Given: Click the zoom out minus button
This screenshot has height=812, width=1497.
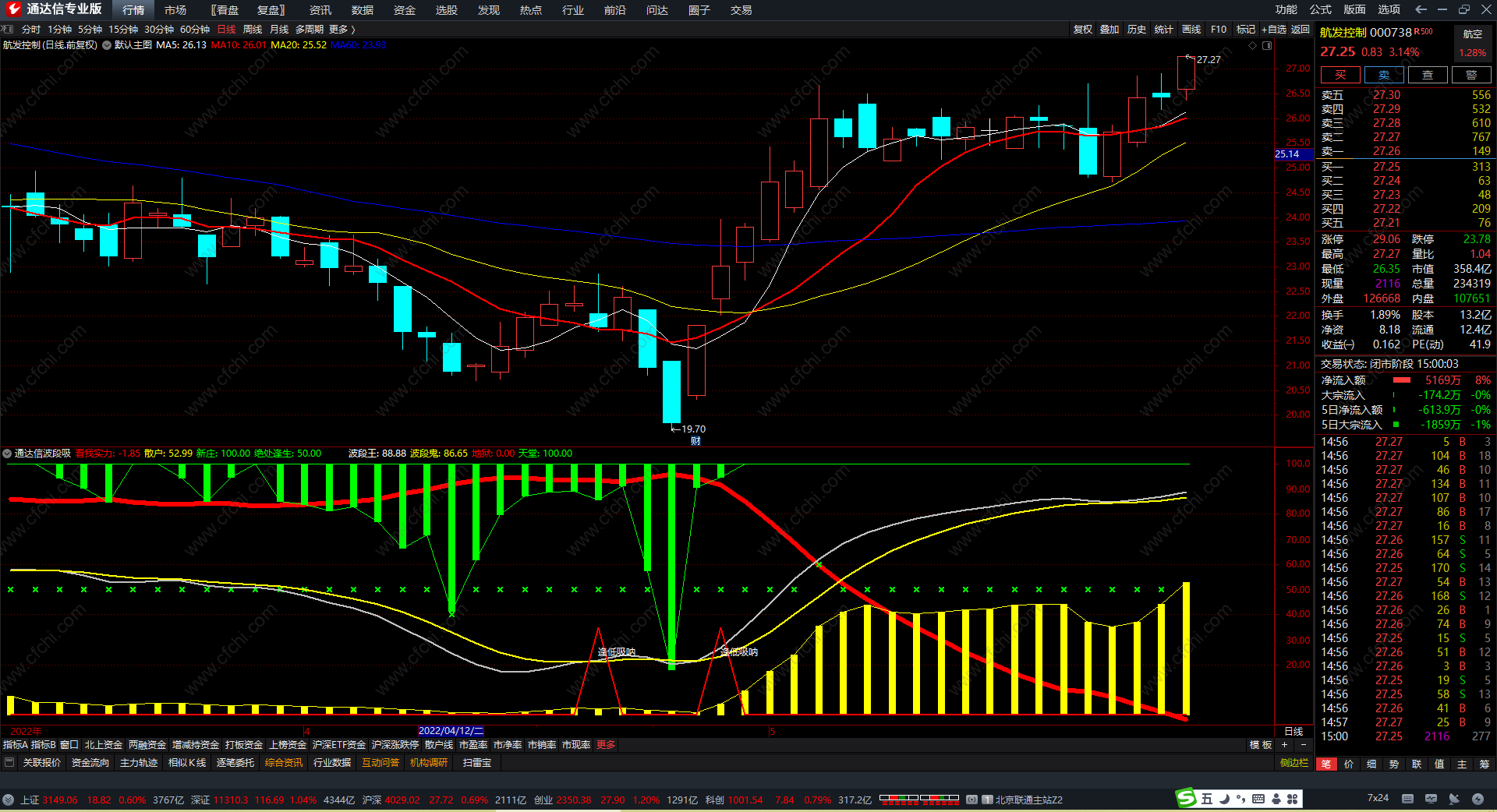Looking at the screenshot, I should point(1303,745).
